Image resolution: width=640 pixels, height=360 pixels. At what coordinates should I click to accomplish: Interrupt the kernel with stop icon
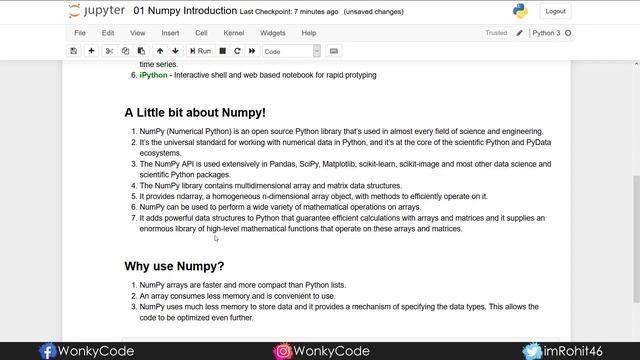(222, 51)
